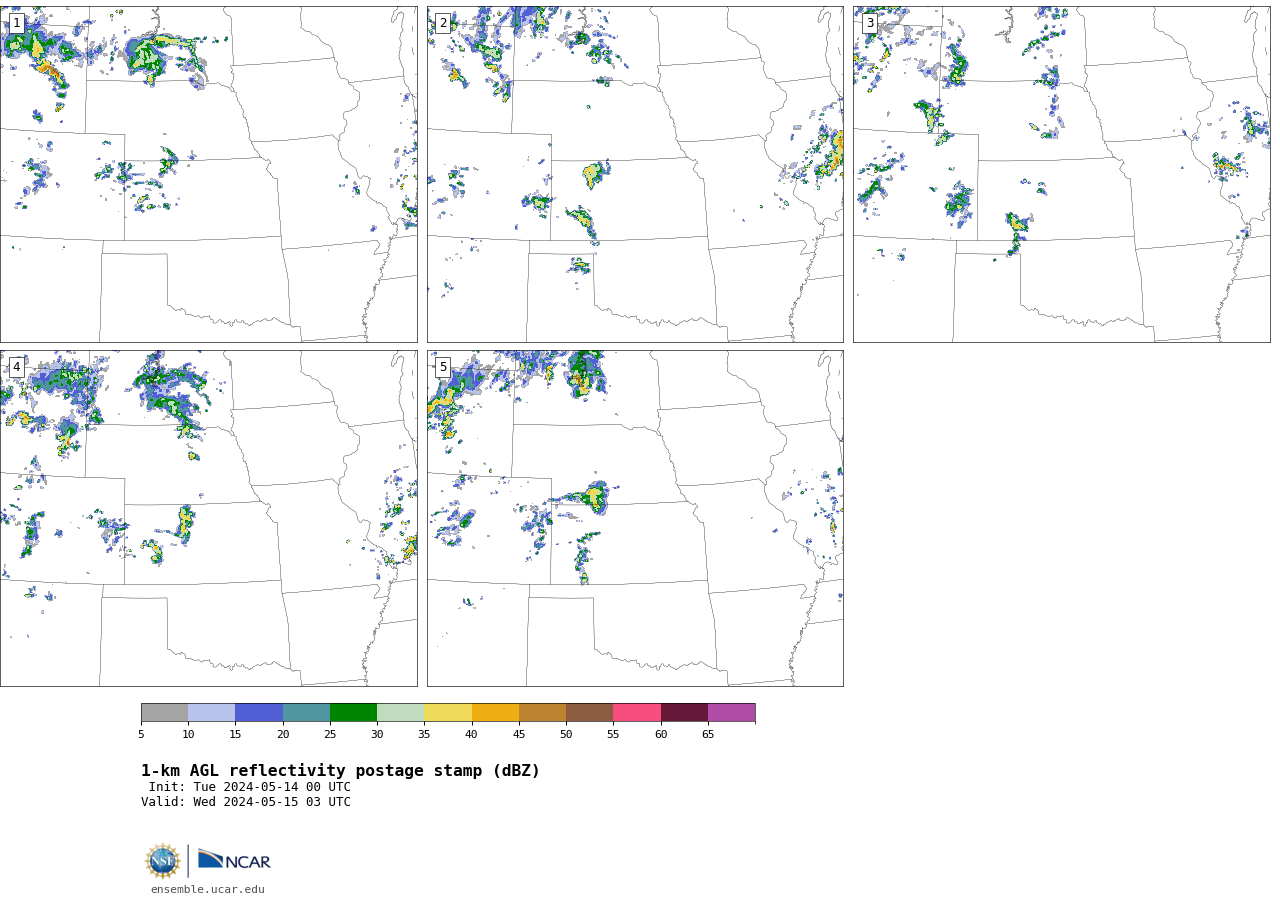Click the panel number 2 label box
Screen dimensions: 1280x901
click(443, 23)
